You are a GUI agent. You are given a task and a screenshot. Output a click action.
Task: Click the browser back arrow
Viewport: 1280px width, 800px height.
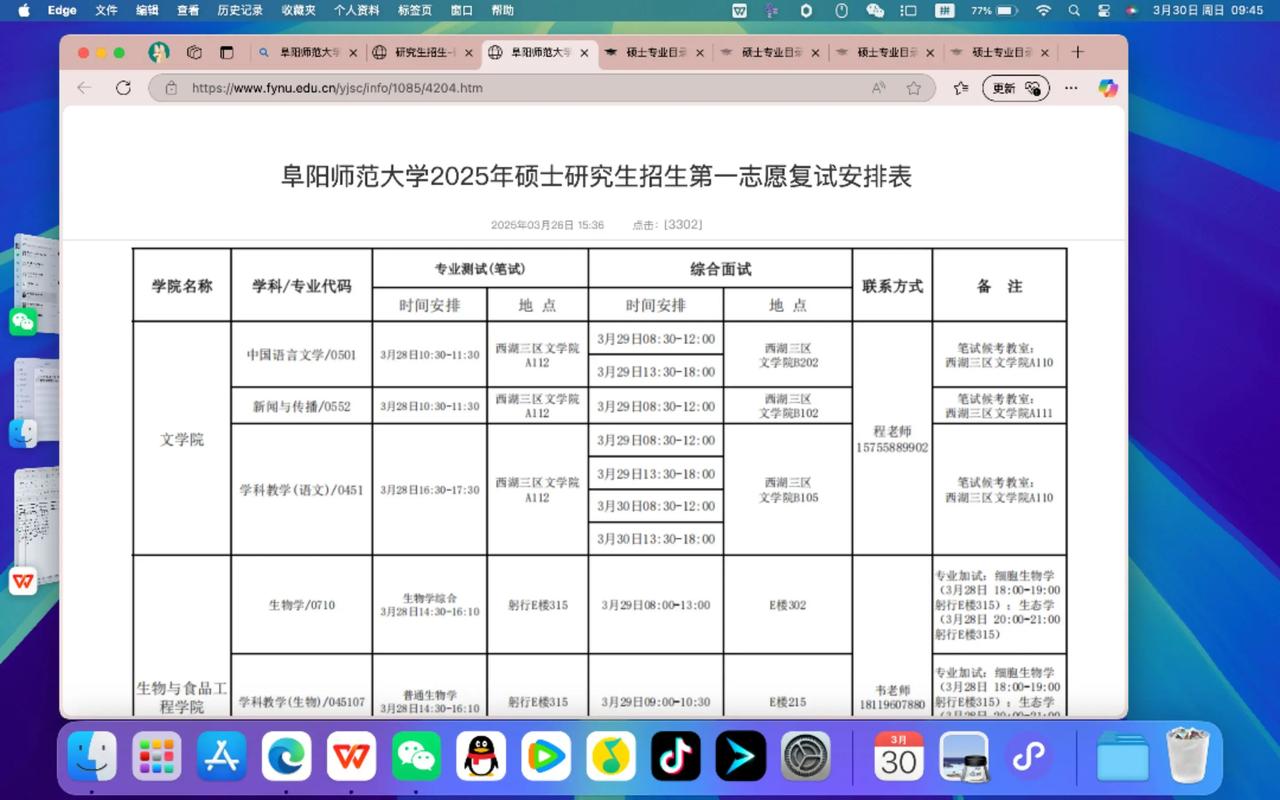[84, 88]
